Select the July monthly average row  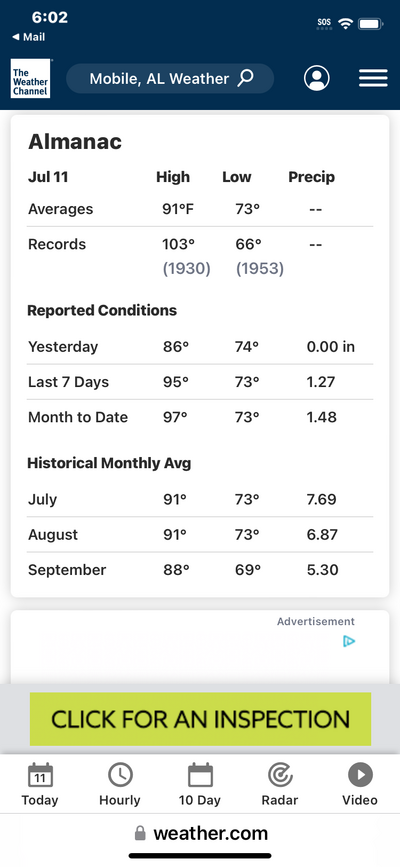[x=200, y=499]
